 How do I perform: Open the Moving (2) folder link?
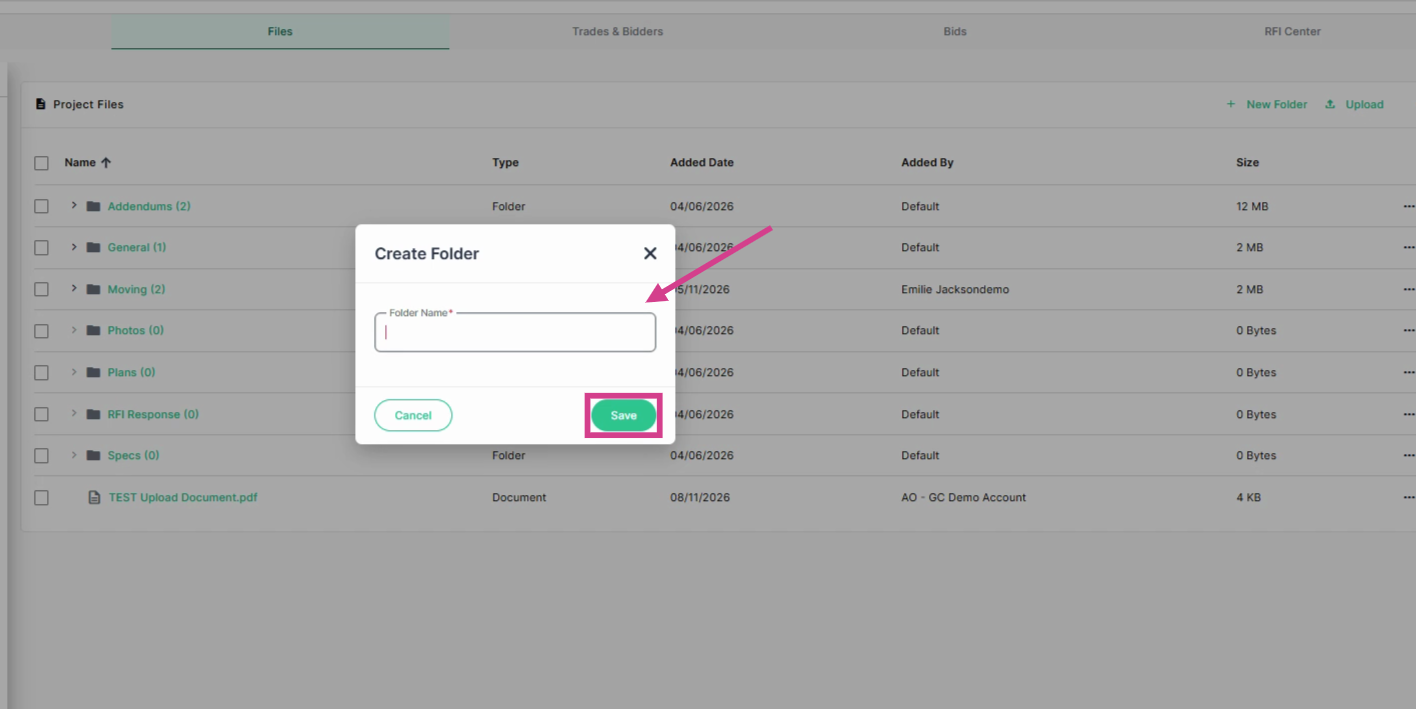(137, 289)
